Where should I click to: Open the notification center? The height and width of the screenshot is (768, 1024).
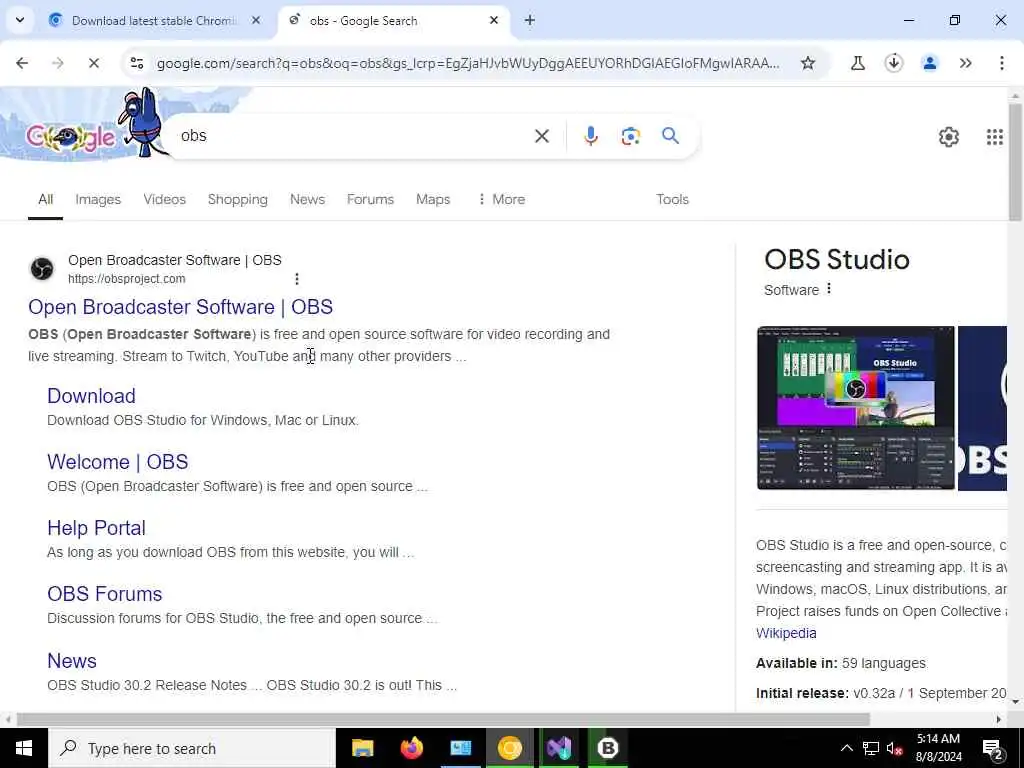pyautogui.click(x=993, y=748)
